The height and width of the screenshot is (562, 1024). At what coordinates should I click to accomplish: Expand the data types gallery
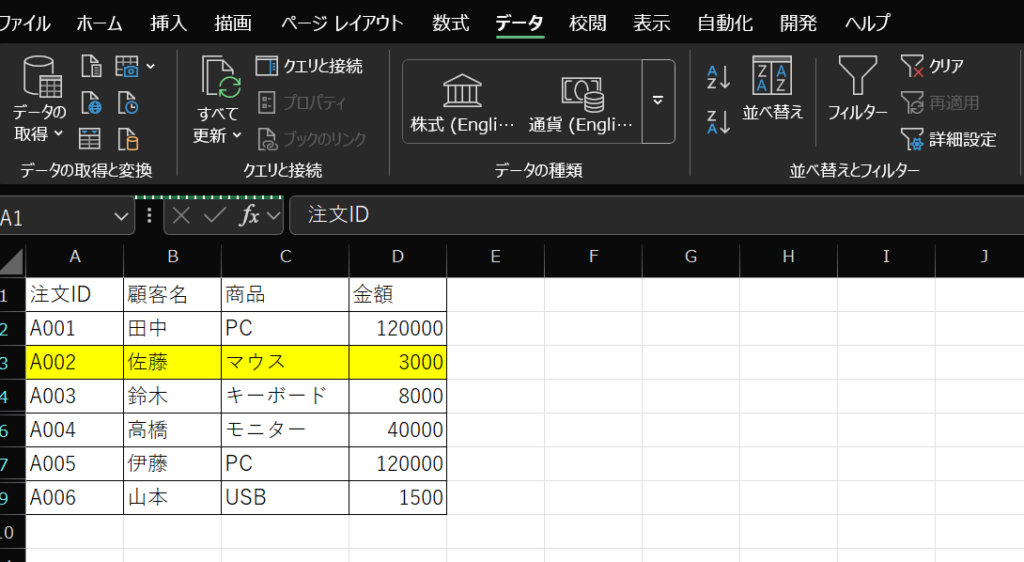(x=658, y=100)
